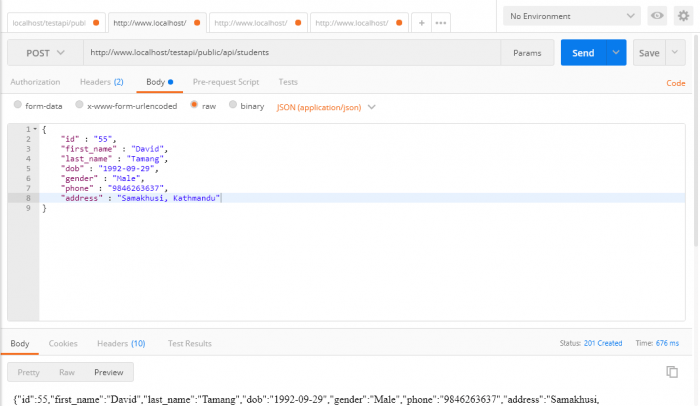Open the request Authorization tab
This screenshot has height=406, width=700.
point(35,82)
